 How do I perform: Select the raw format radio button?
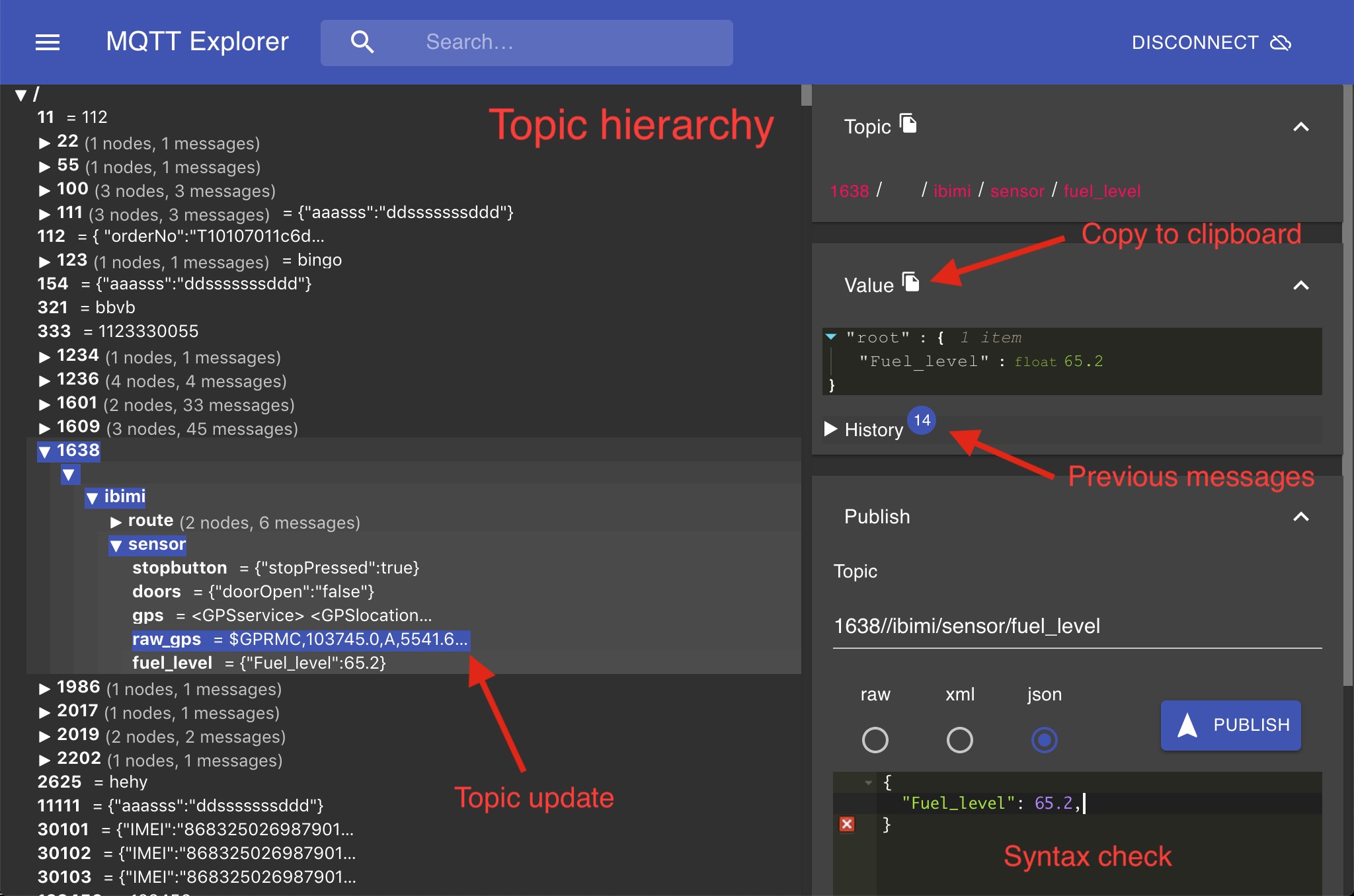pos(875,740)
